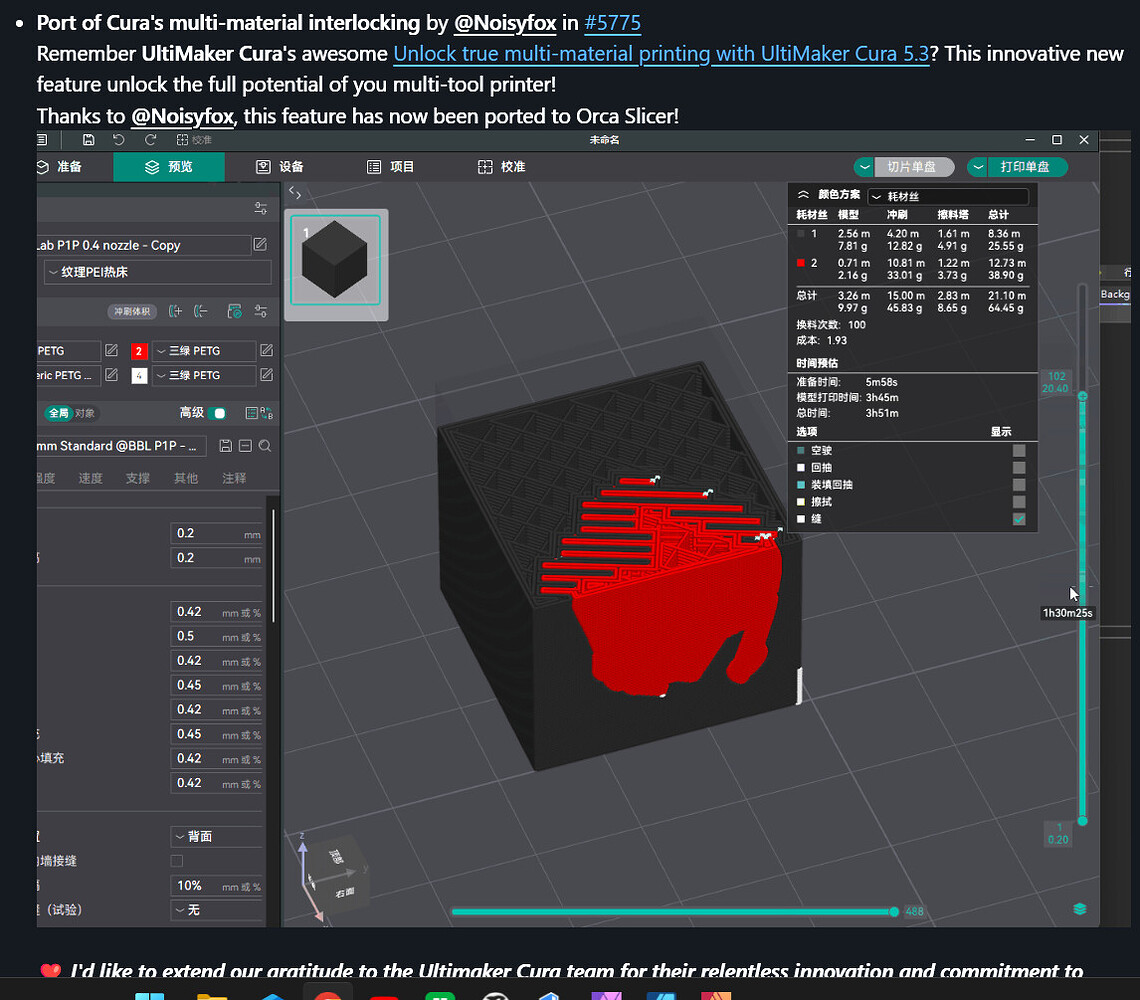The height and width of the screenshot is (1000, 1140).
Task: Click the 10% value input field
Action: pyautogui.click(x=217, y=886)
